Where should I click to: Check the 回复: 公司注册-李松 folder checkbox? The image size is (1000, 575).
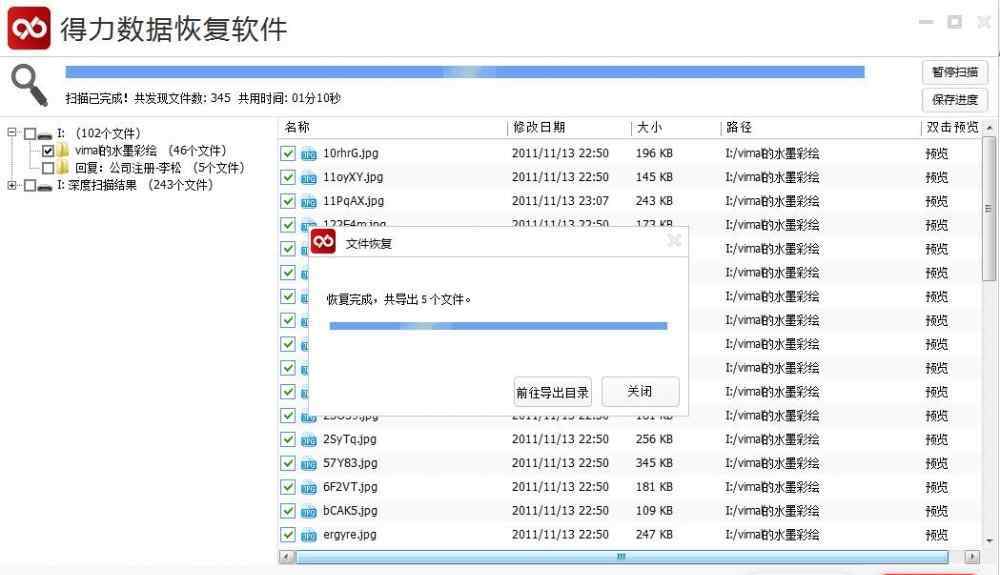click(48, 168)
